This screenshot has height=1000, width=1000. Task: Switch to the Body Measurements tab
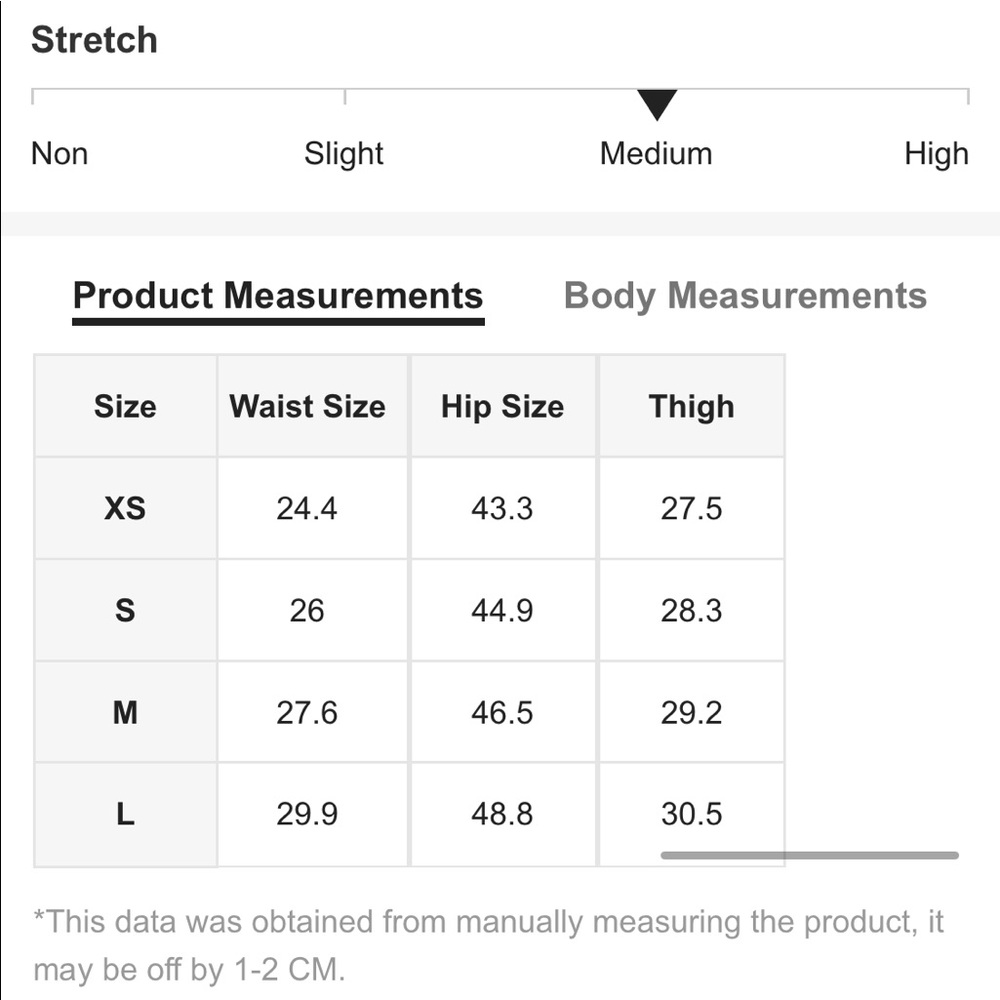(x=745, y=296)
